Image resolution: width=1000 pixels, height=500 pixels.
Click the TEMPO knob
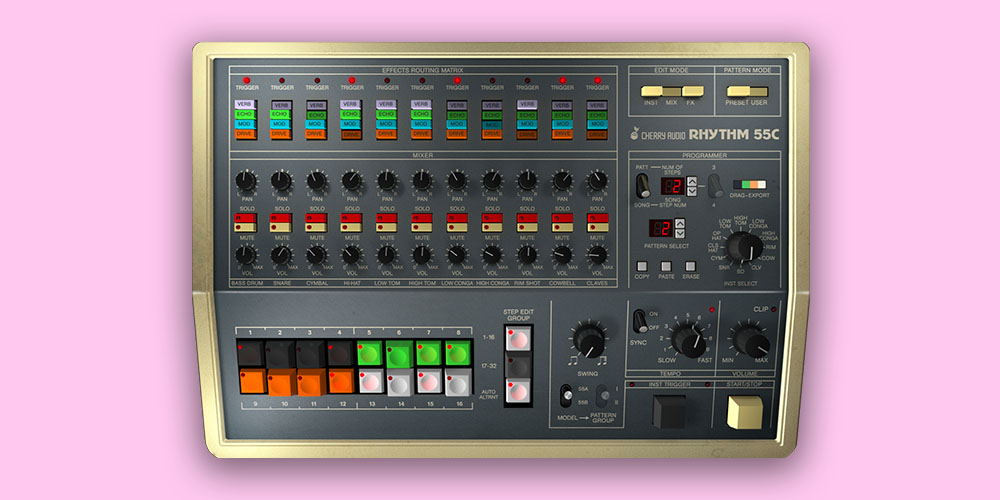point(689,340)
